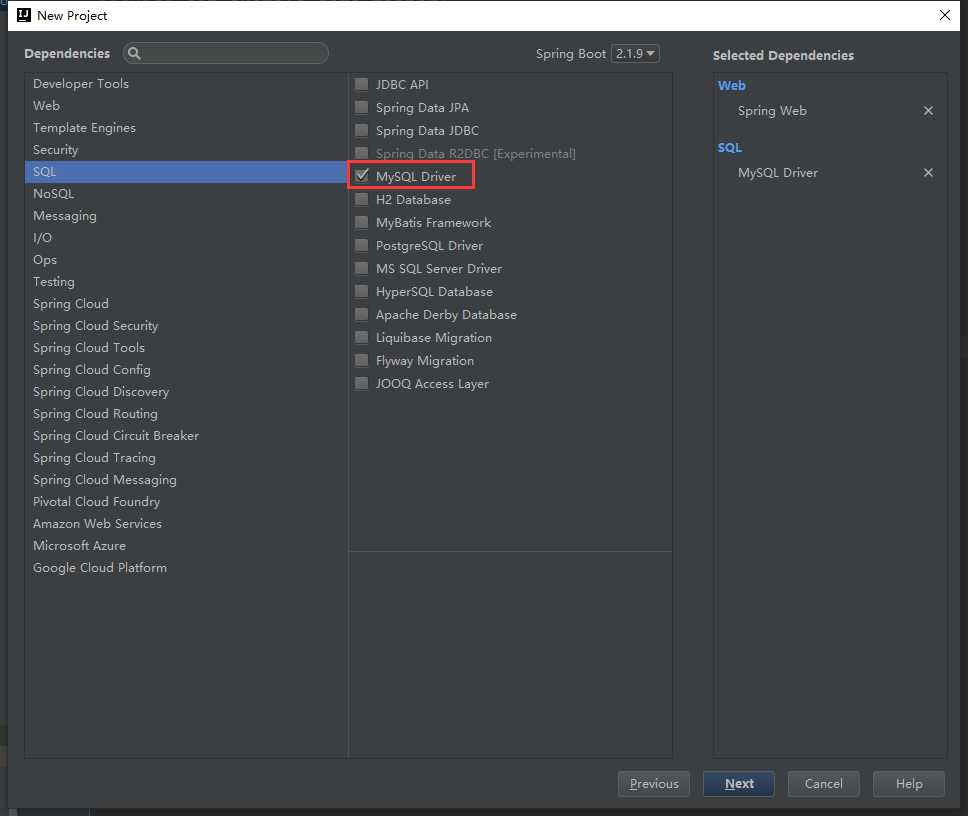
Task: Enable MyBatis Framework dependency
Action: [362, 222]
